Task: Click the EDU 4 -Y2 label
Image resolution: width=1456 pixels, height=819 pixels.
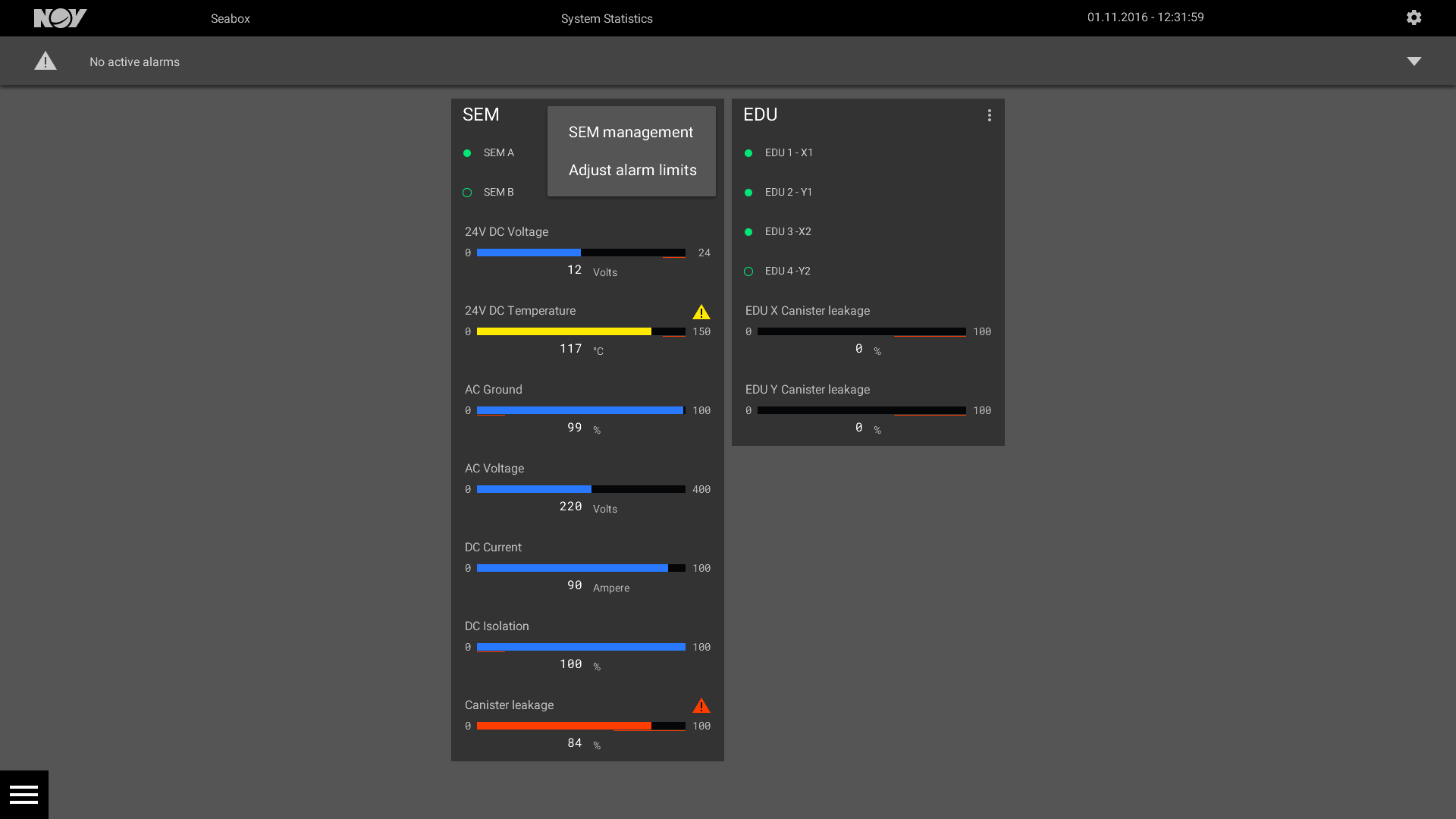Action: (788, 271)
